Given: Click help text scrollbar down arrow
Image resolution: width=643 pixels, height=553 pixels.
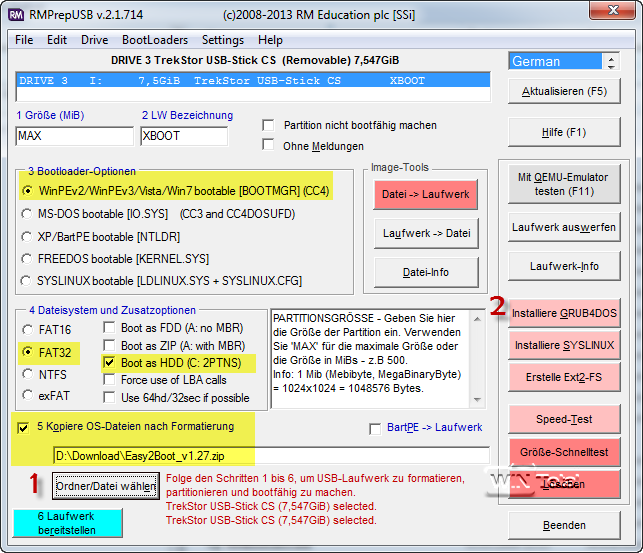Looking at the screenshot, I should 477,400.
